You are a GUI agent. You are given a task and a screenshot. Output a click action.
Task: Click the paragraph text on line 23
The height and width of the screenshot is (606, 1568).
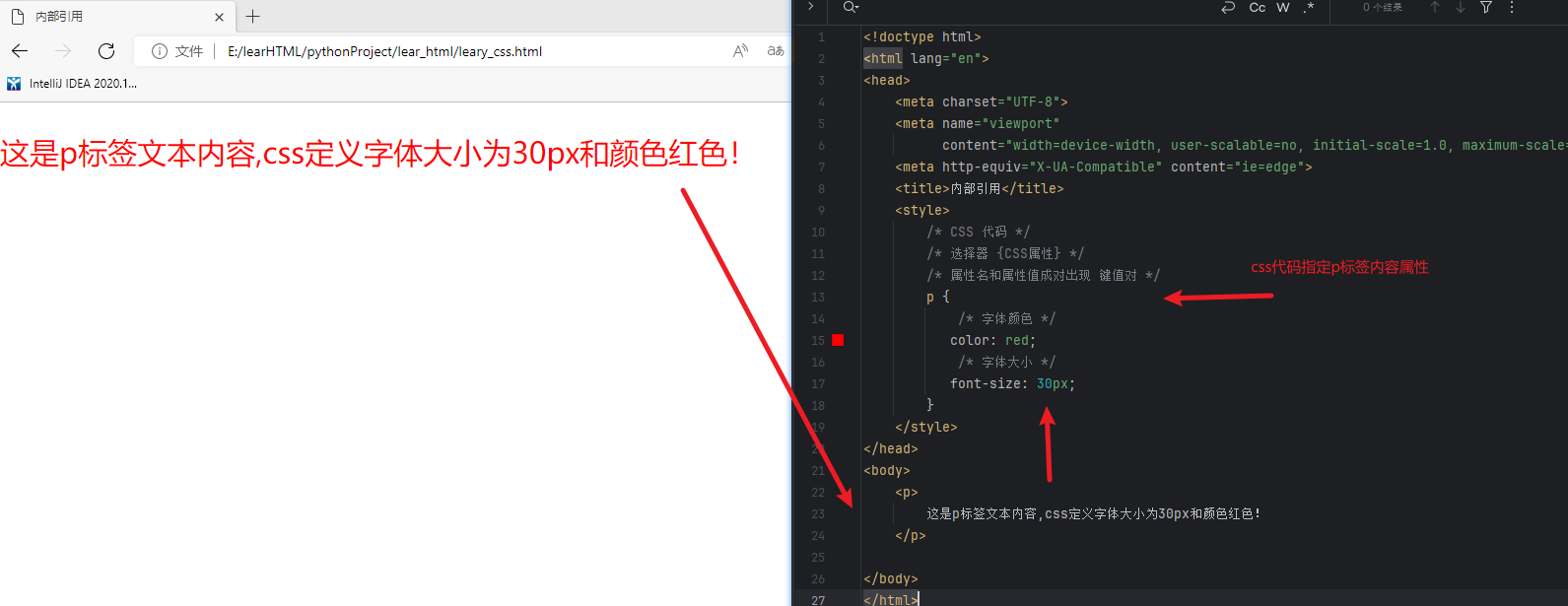1094,513
